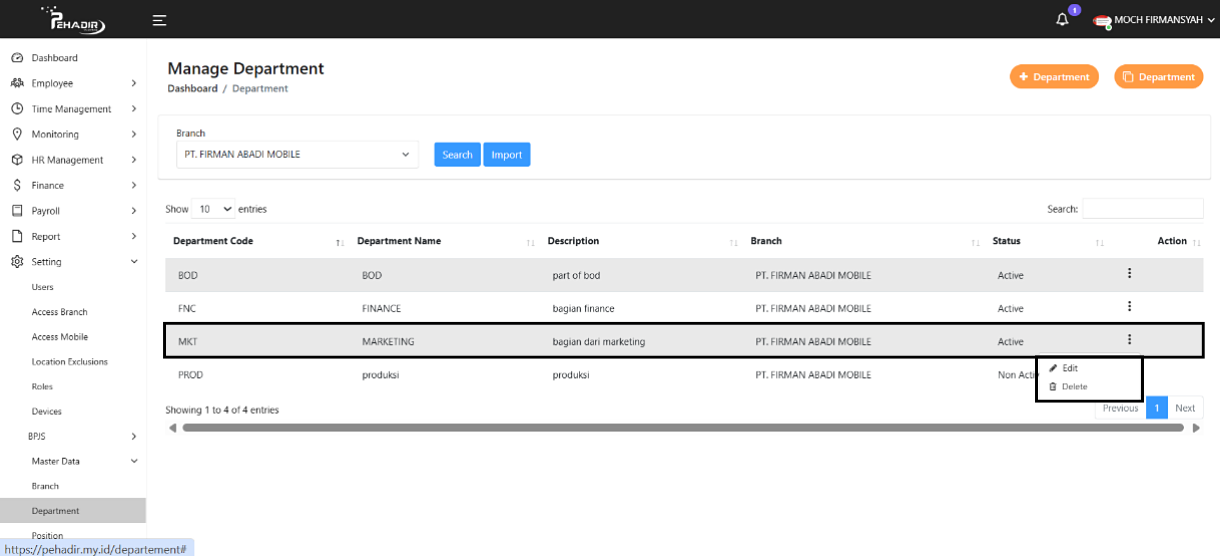The height and width of the screenshot is (556, 1220).
Task: Click the hamburger menu icon in header
Action: [159, 20]
